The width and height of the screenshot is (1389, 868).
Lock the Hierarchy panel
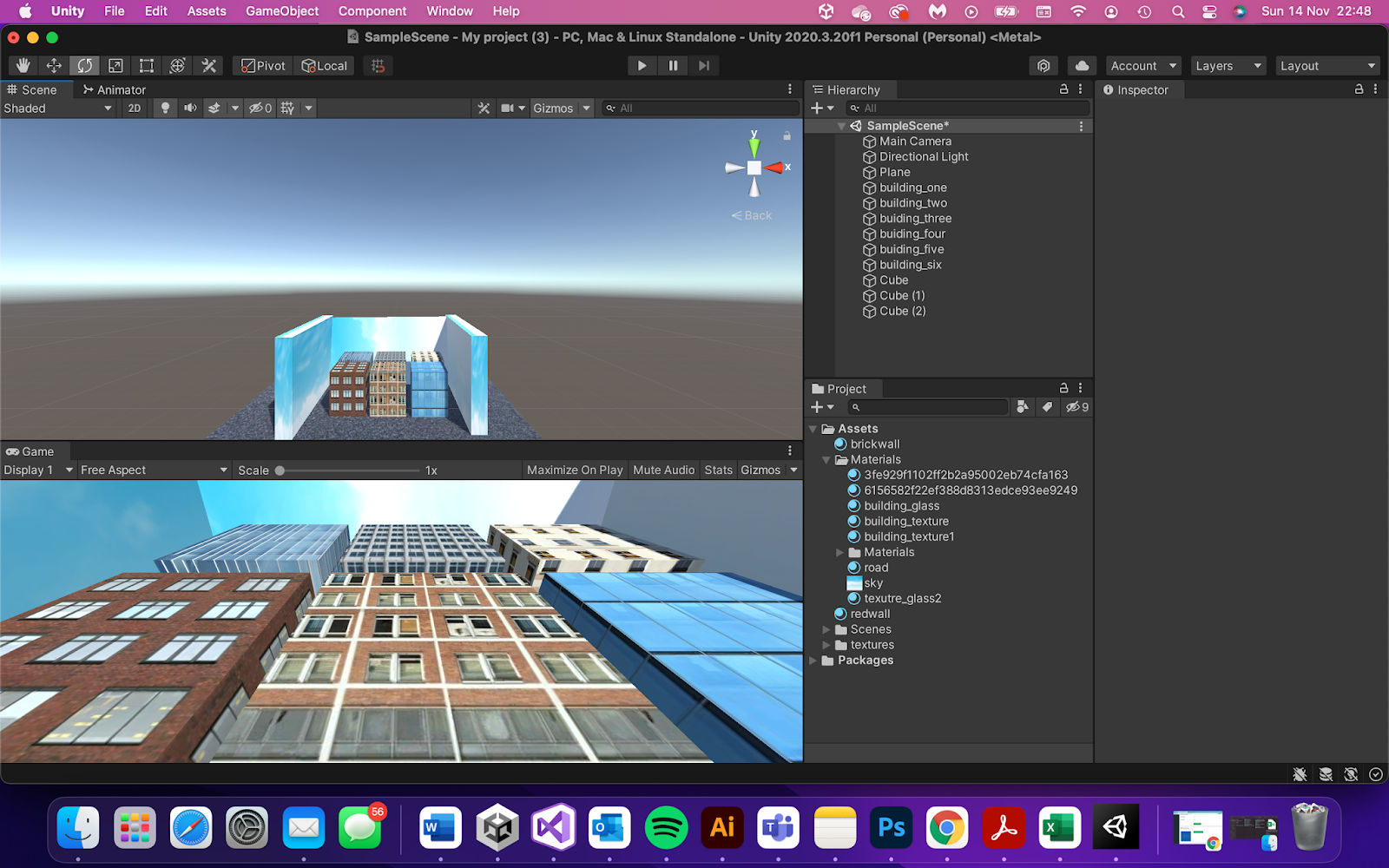[1063, 89]
